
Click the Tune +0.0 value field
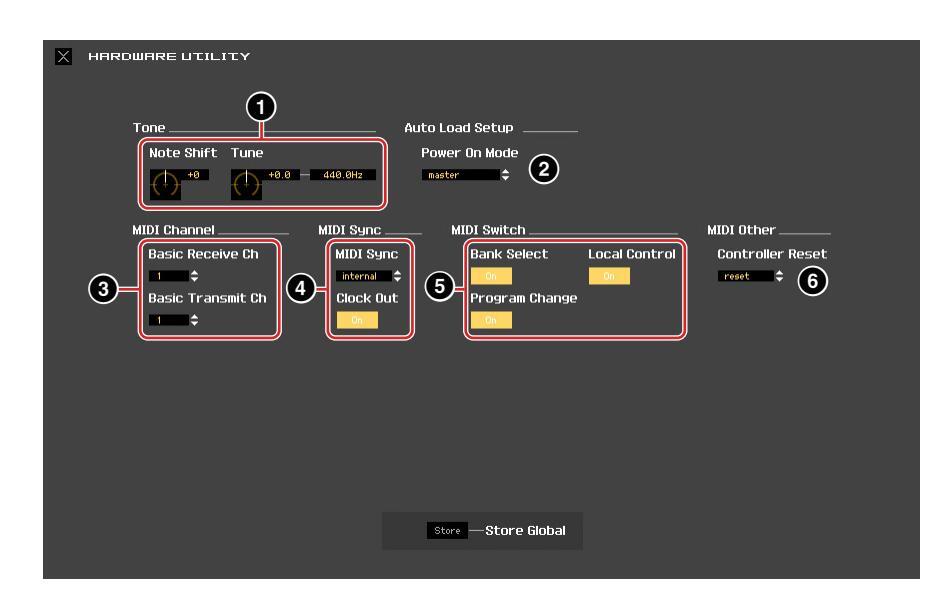(x=277, y=175)
